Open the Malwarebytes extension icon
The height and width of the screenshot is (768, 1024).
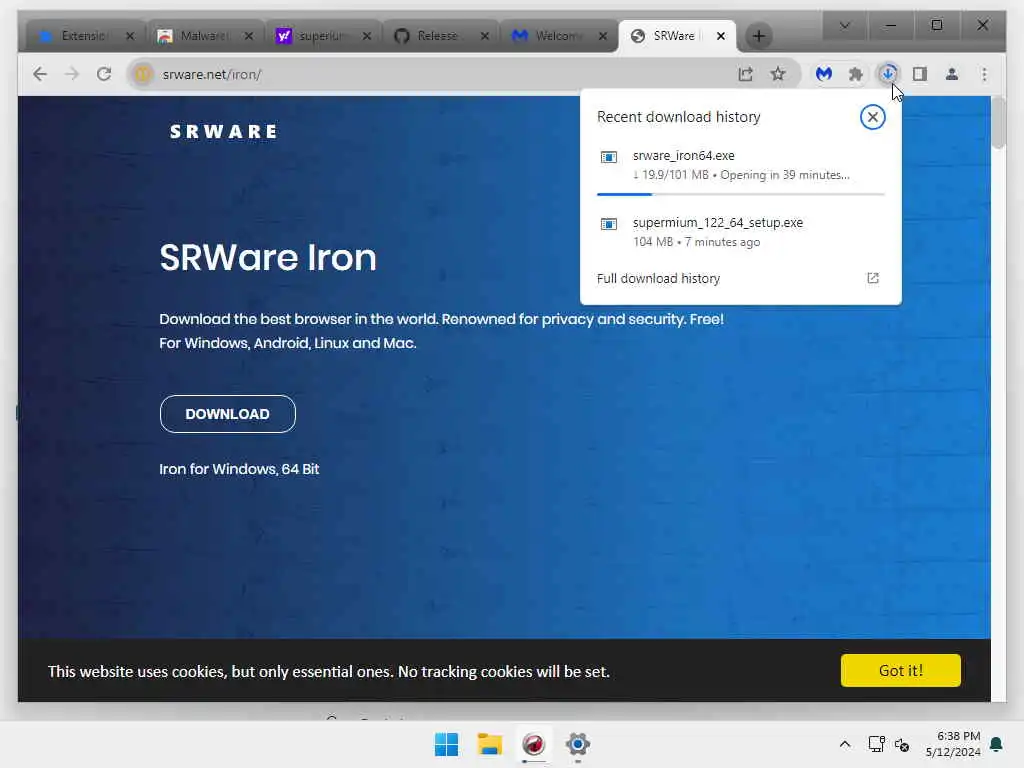(824, 74)
